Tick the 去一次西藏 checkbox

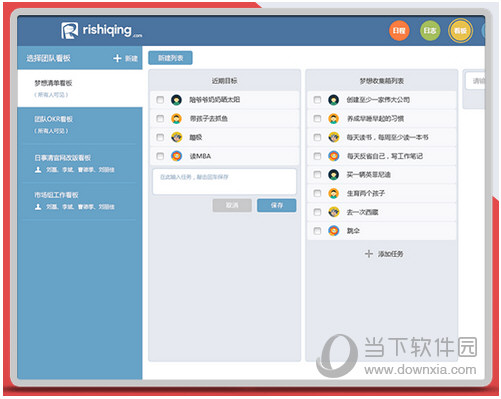pyautogui.click(x=317, y=212)
